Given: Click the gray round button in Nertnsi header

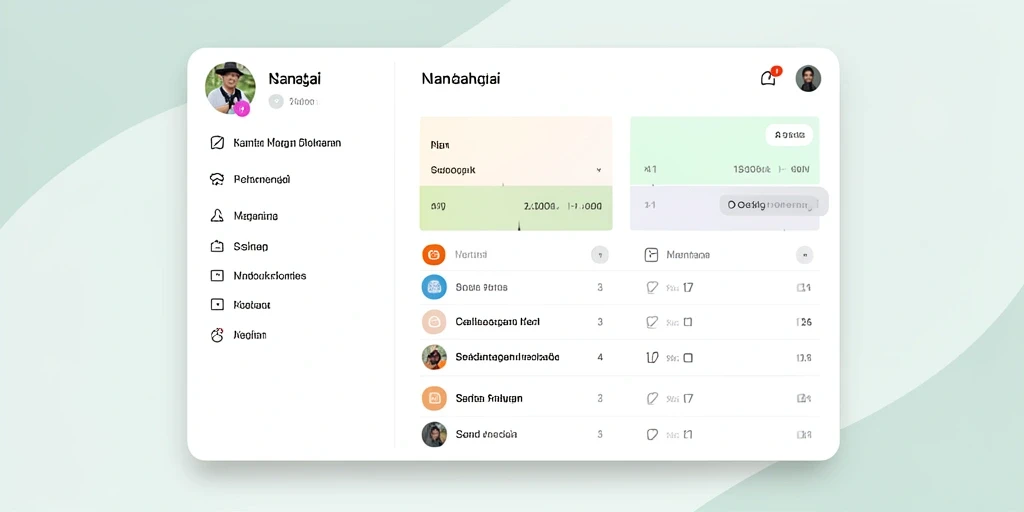Looking at the screenshot, I should pos(600,255).
